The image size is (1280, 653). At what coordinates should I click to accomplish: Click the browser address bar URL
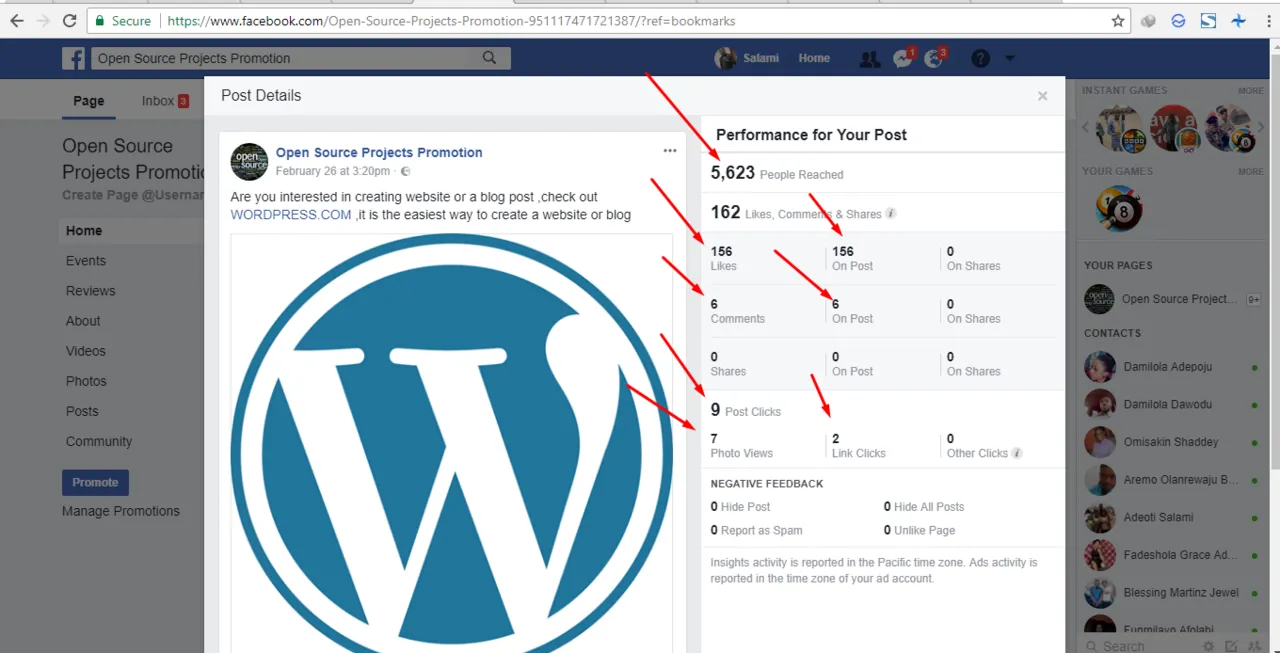coord(452,20)
